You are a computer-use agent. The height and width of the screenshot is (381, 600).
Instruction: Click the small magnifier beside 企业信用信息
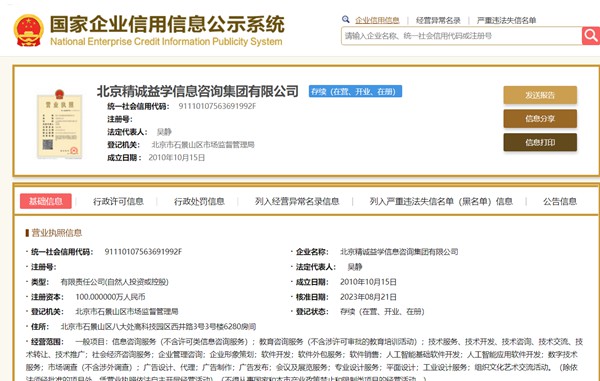(346, 19)
